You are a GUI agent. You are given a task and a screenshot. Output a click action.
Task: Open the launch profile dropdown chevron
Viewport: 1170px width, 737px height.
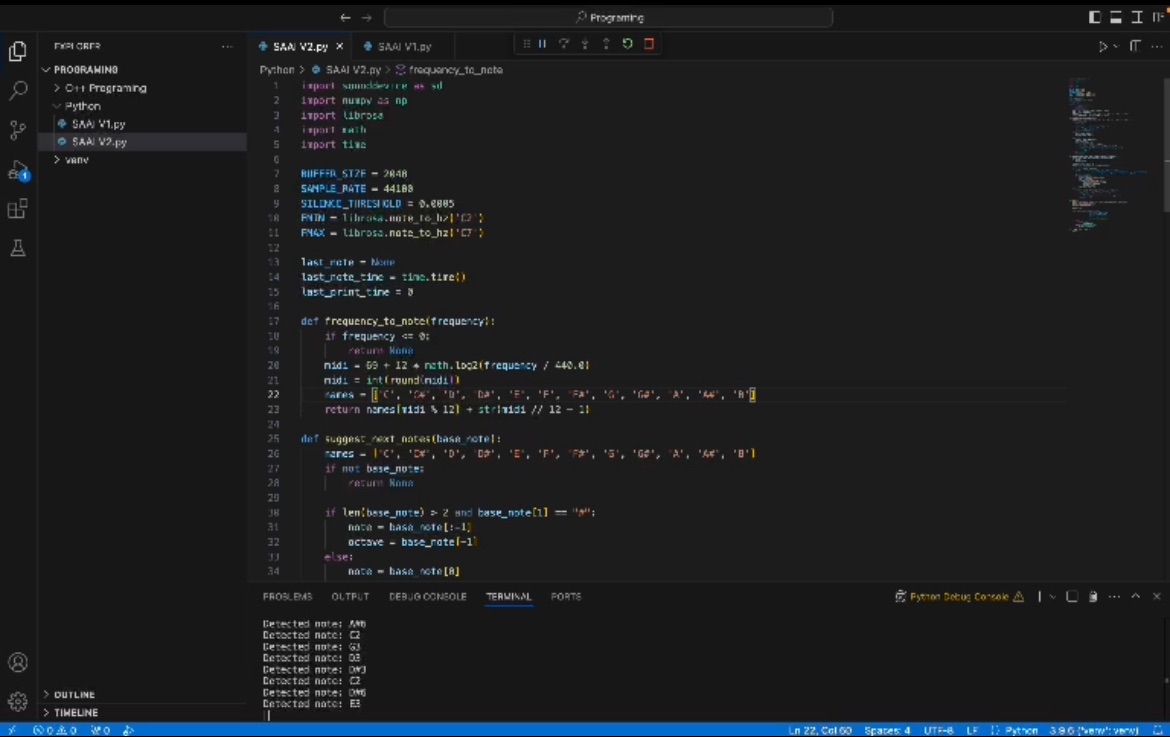(1053, 597)
